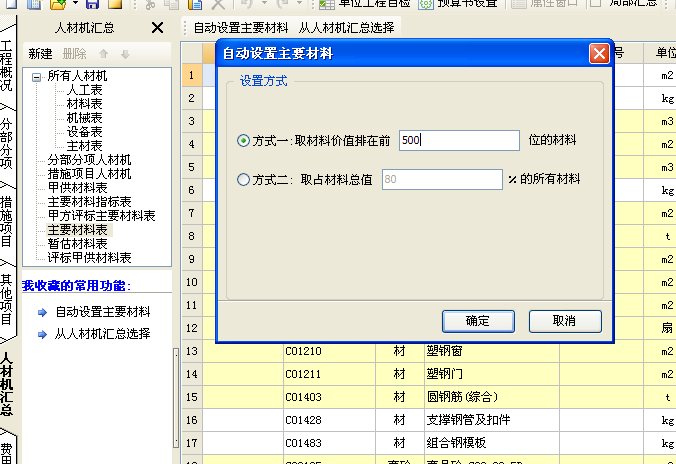Switch to 其他项目 vertical tab
This screenshot has width=676, height=464.
pos(7,299)
